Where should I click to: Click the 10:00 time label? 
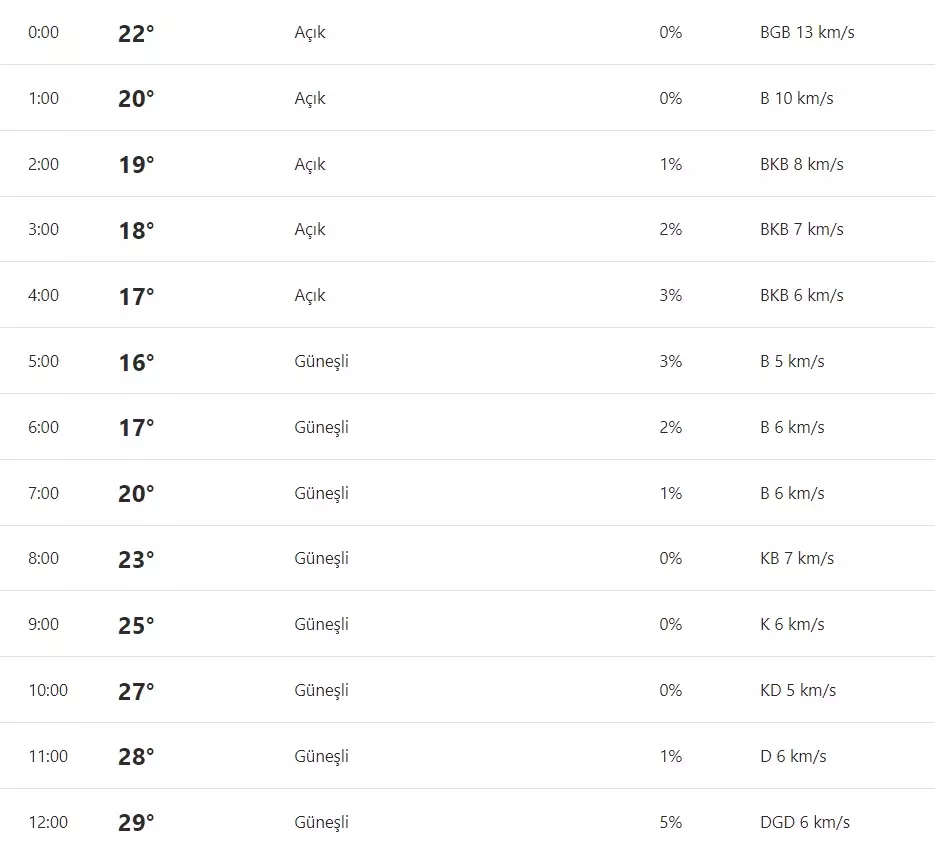pyautogui.click(x=48, y=690)
